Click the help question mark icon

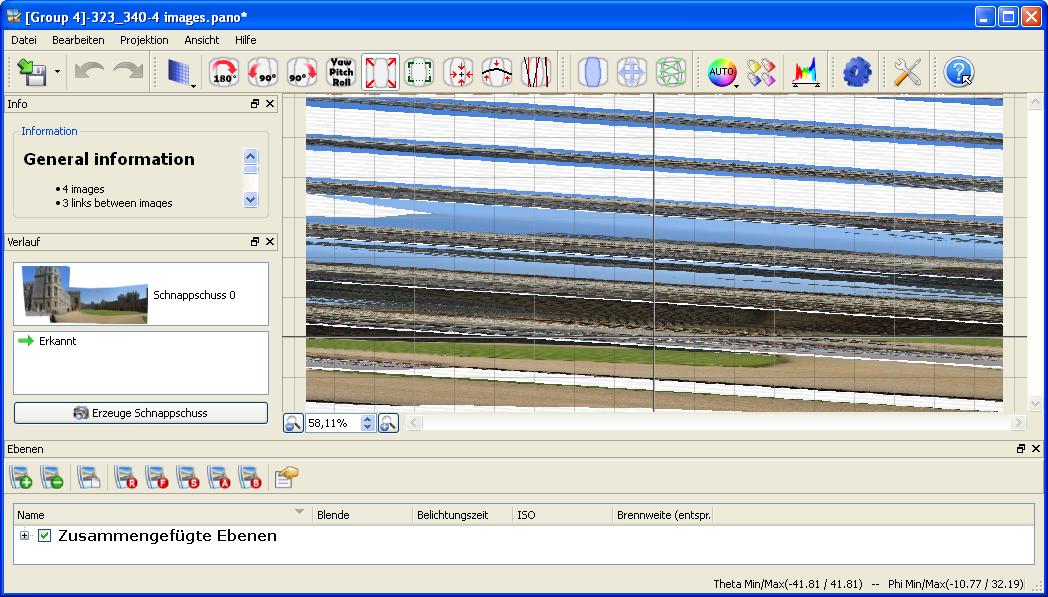click(958, 73)
